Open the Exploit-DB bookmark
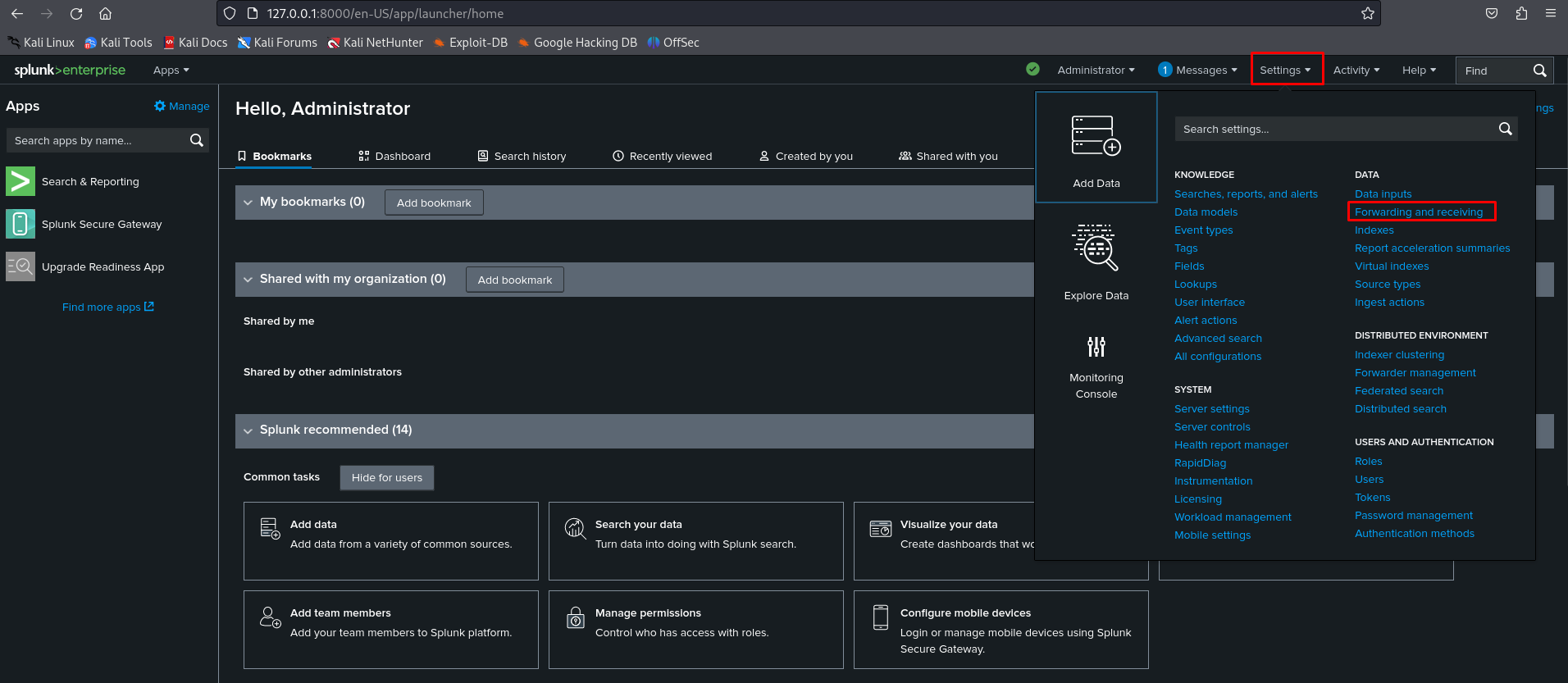Image resolution: width=1568 pixels, height=683 pixels. point(470,42)
